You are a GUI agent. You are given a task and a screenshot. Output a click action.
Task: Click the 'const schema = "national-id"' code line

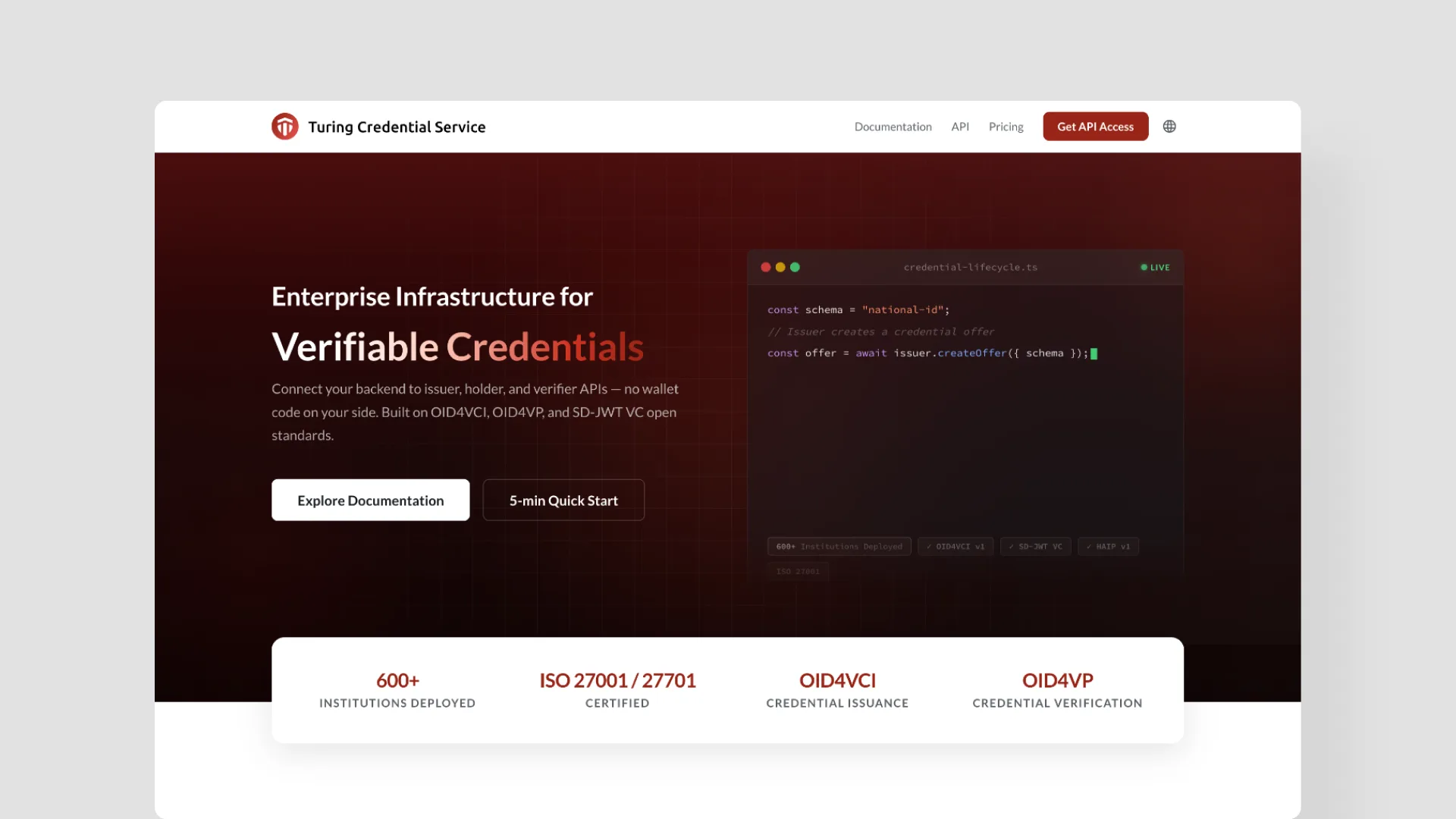[858, 310]
